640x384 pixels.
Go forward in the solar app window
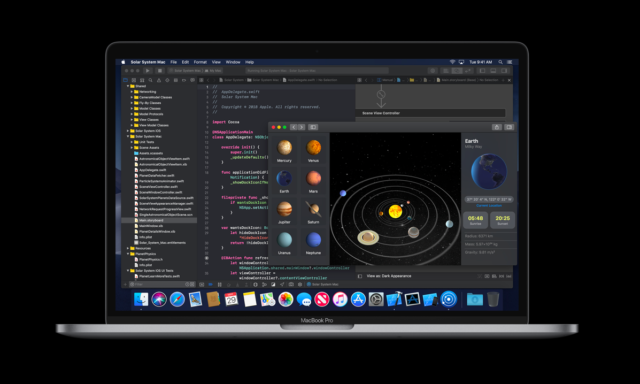301,127
